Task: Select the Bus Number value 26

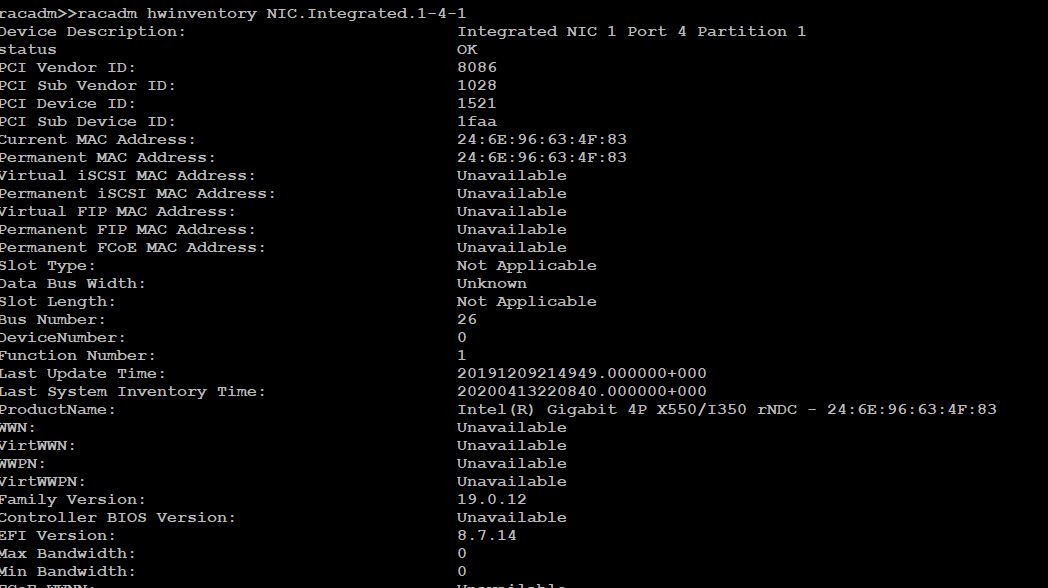Action: (x=467, y=320)
